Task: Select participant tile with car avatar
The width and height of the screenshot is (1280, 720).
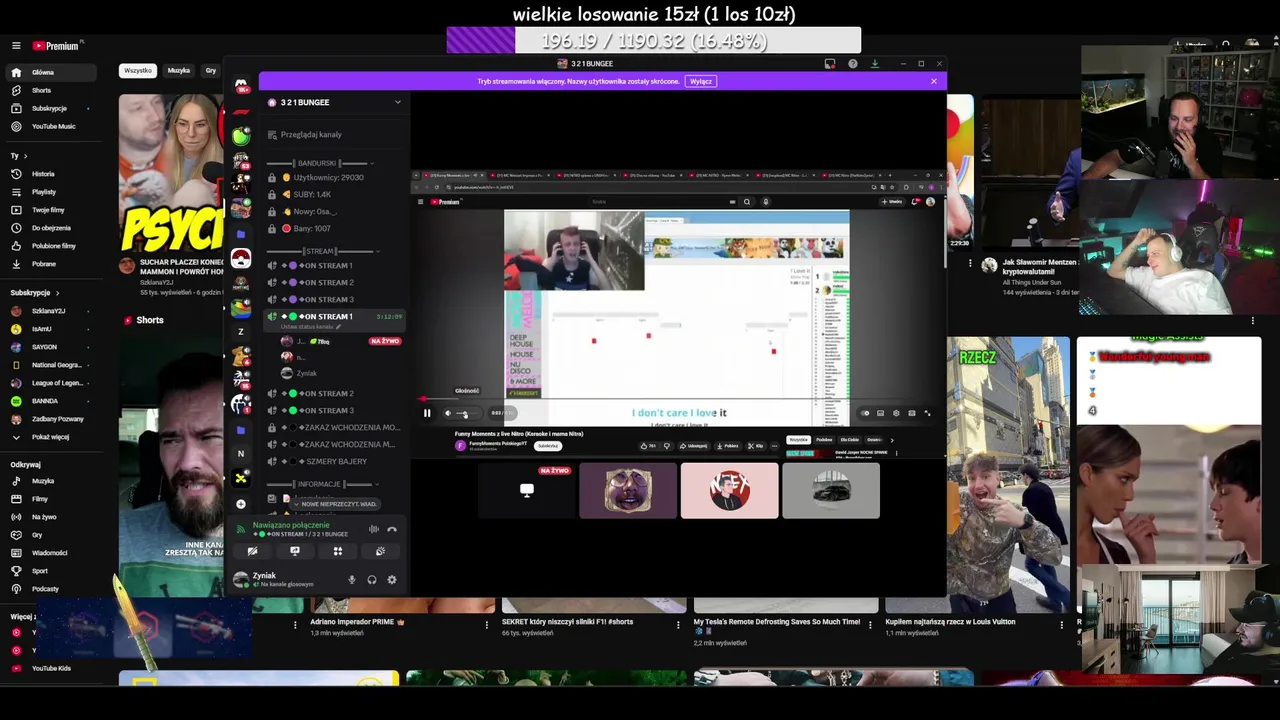Action: click(831, 490)
